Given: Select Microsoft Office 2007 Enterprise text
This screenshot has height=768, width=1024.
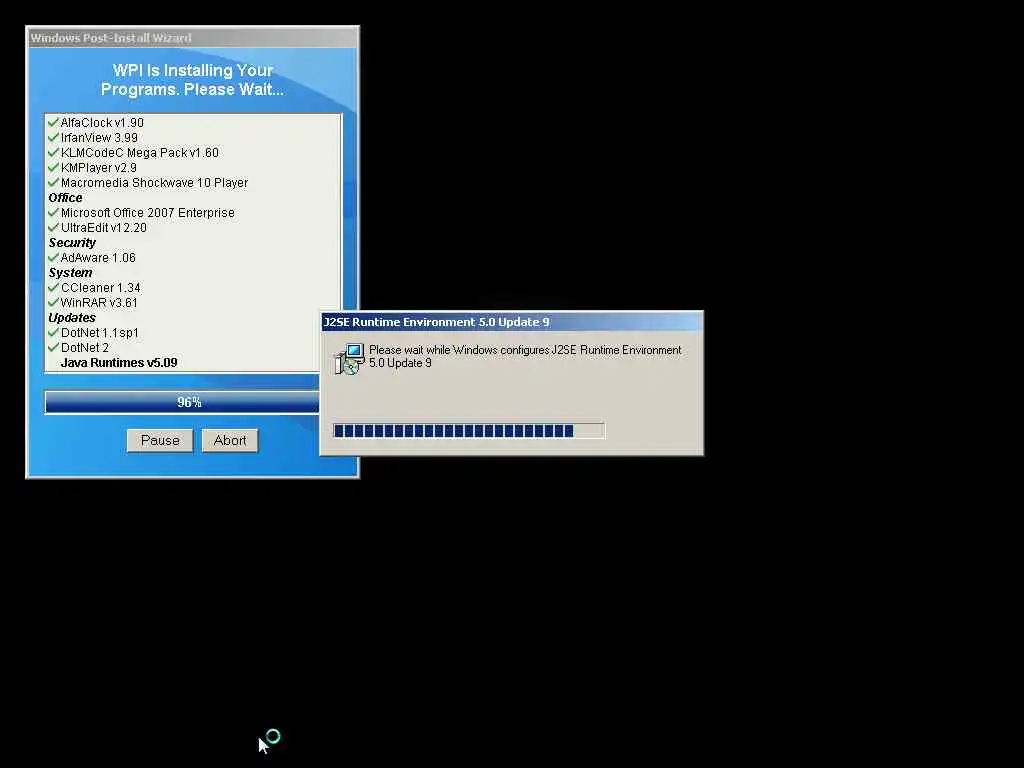Looking at the screenshot, I should click(148, 213).
